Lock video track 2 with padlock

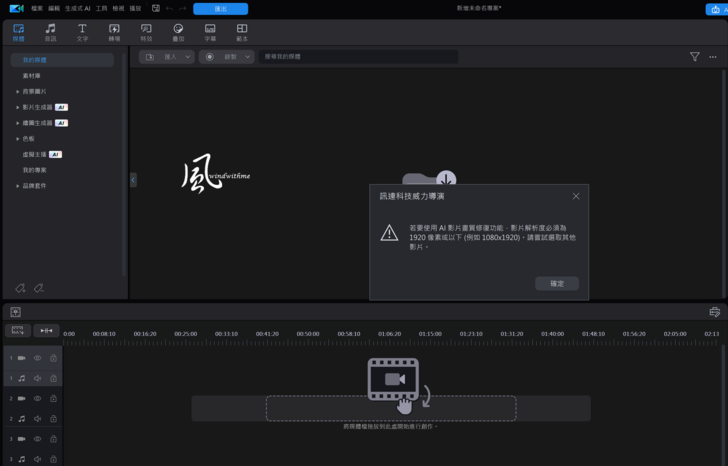pyautogui.click(x=53, y=398)
